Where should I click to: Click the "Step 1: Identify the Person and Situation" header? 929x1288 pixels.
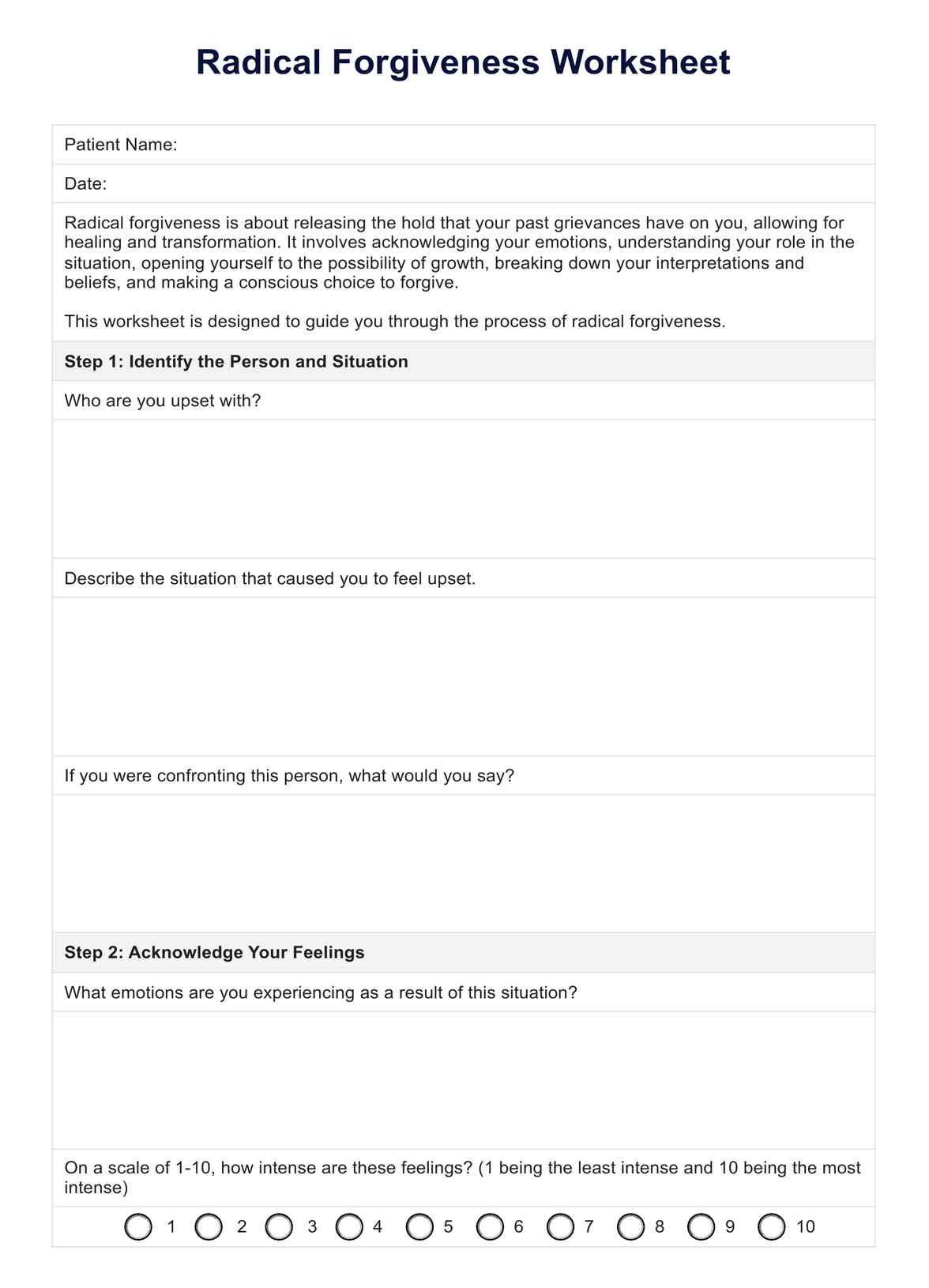pyautogui.click(x=236, y=361)
